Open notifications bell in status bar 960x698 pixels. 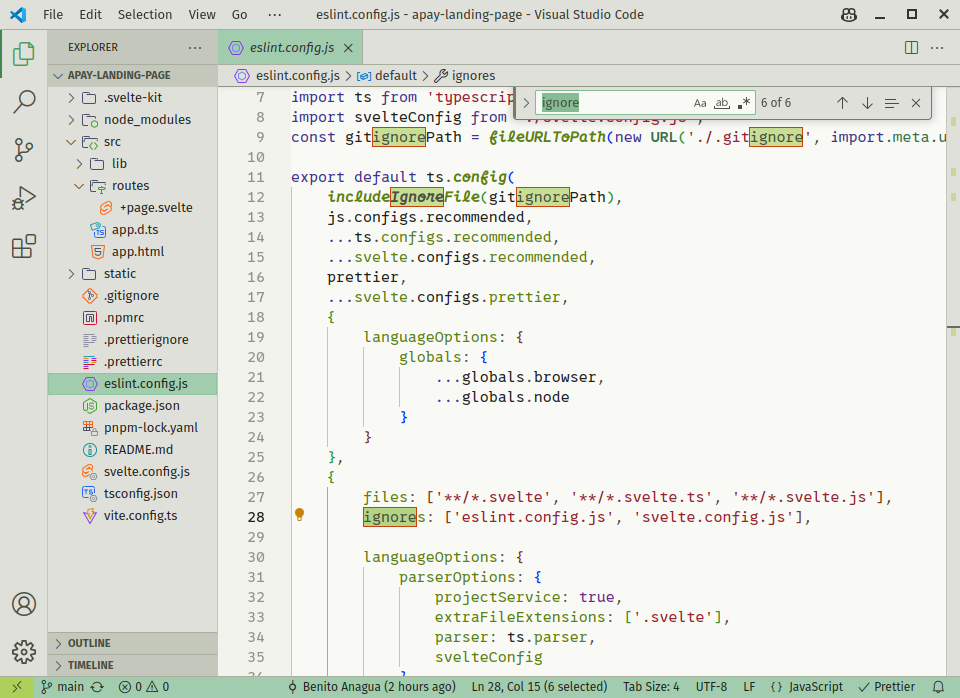(x=938, y=687)
